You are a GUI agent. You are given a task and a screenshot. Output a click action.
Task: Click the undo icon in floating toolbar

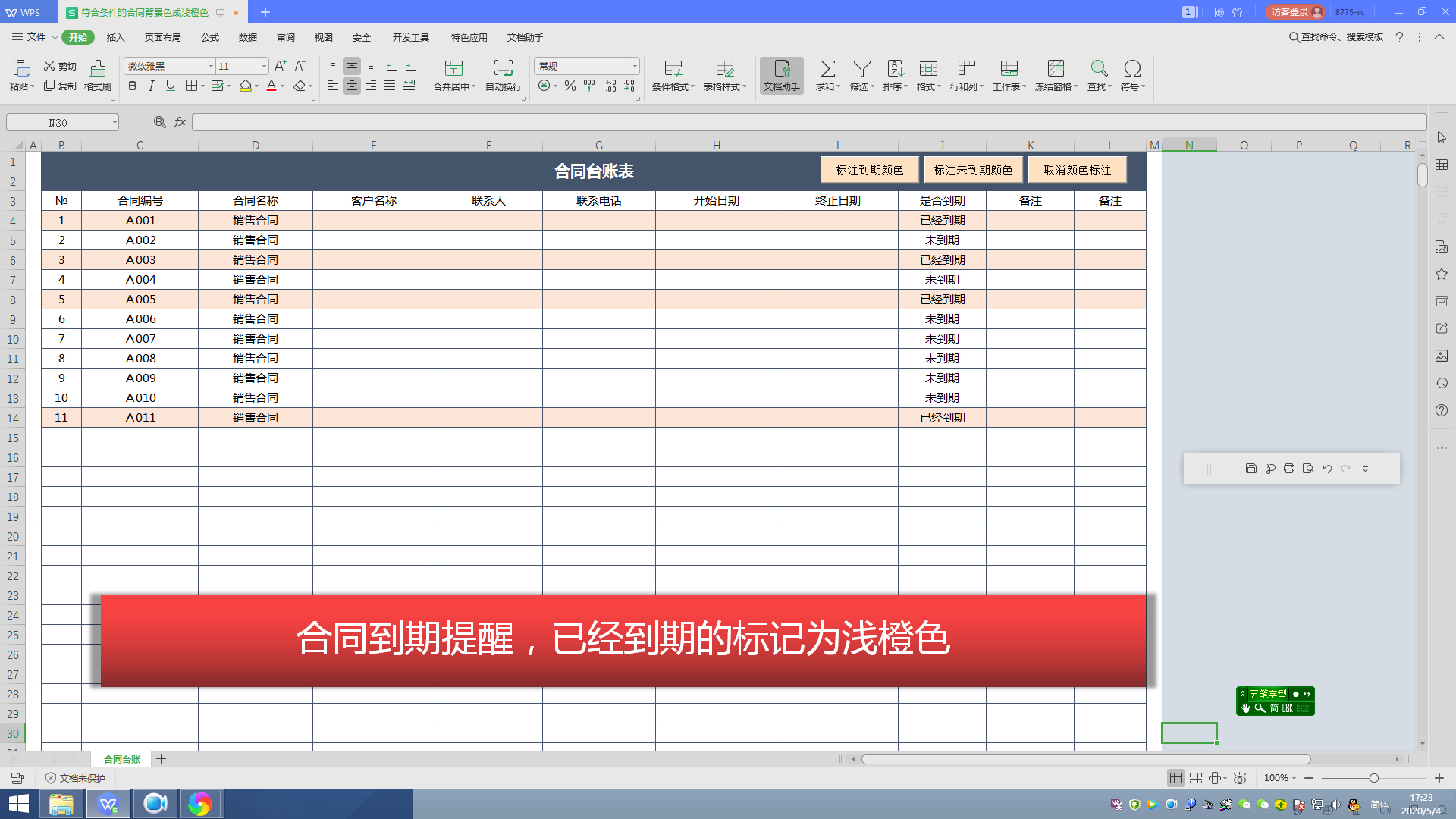tap(1327, 469)
